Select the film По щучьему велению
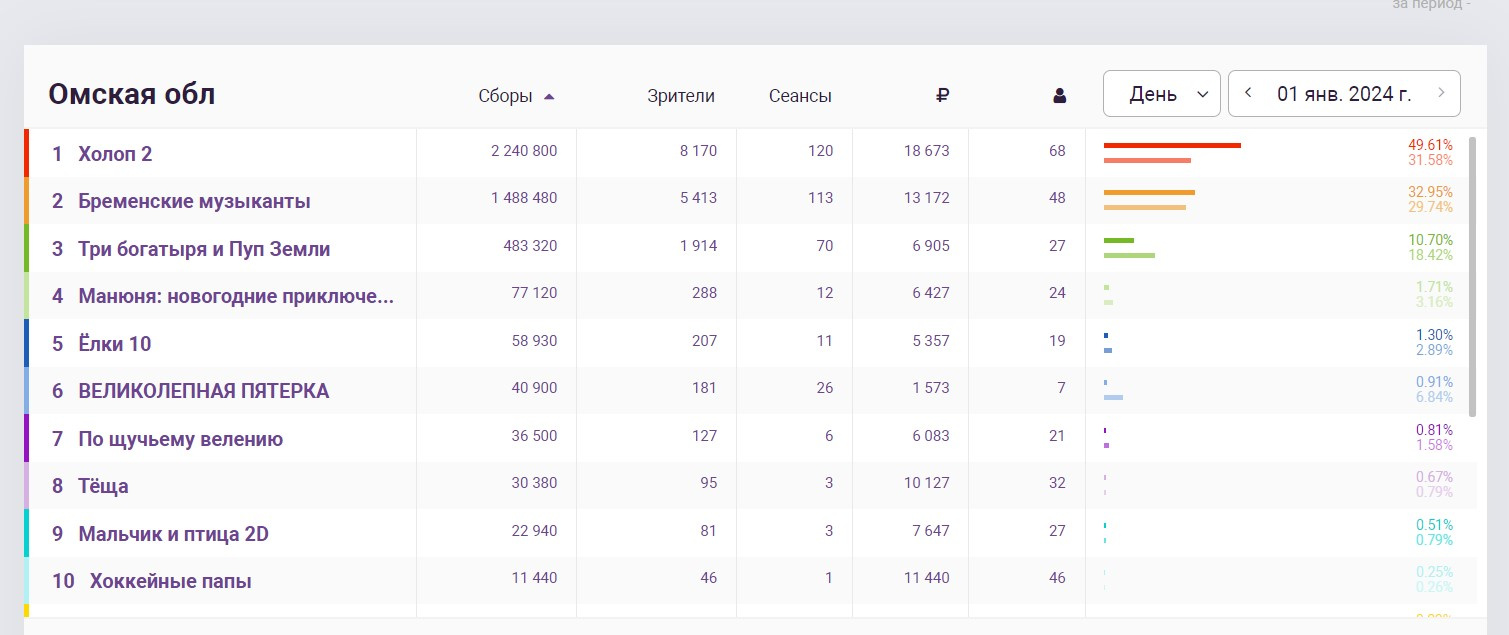Image resolution: width=1509 pixels, height=635 pixels. [180, 439]
